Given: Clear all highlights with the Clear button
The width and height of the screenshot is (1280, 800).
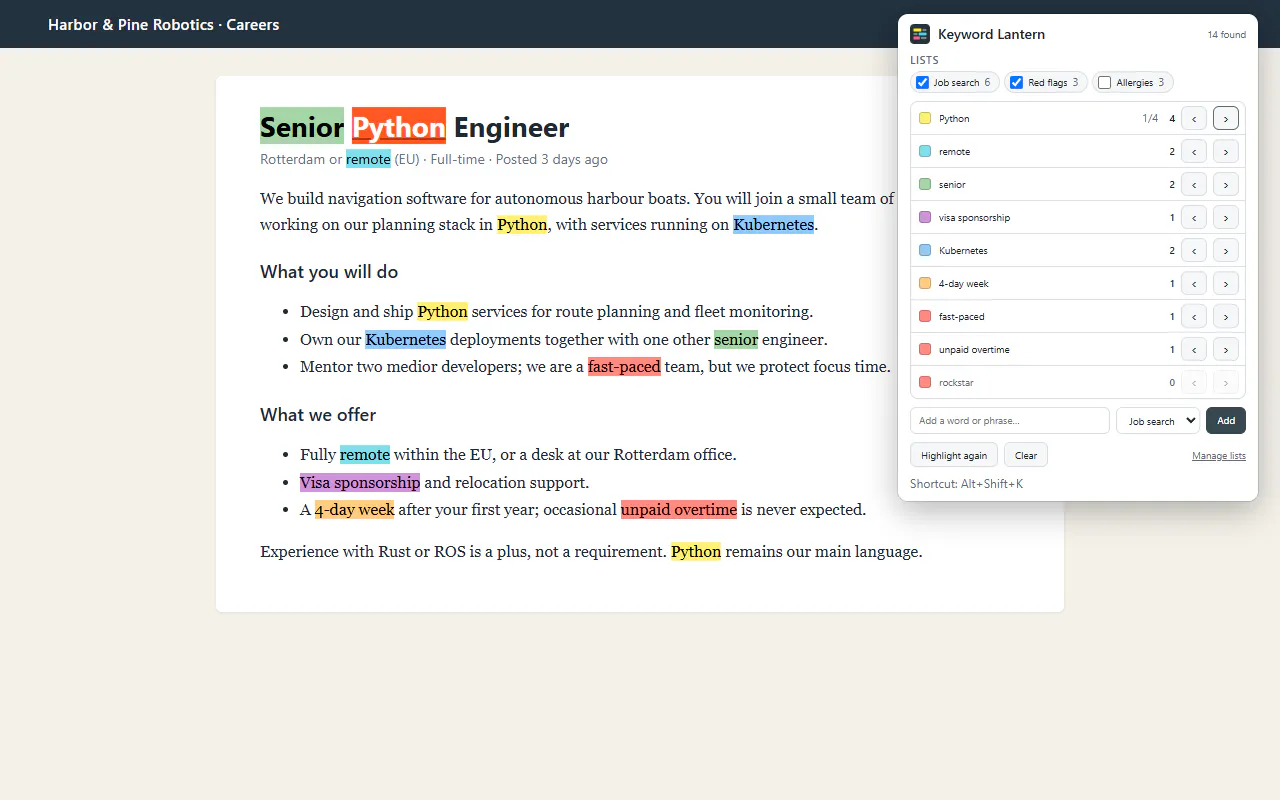Looking at the screenshot, I should [x=1026, y=455].
